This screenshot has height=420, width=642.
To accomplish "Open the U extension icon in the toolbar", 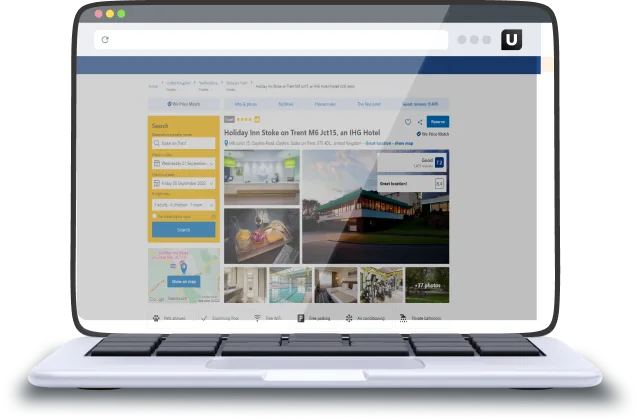I will click(x=511, y=40).
